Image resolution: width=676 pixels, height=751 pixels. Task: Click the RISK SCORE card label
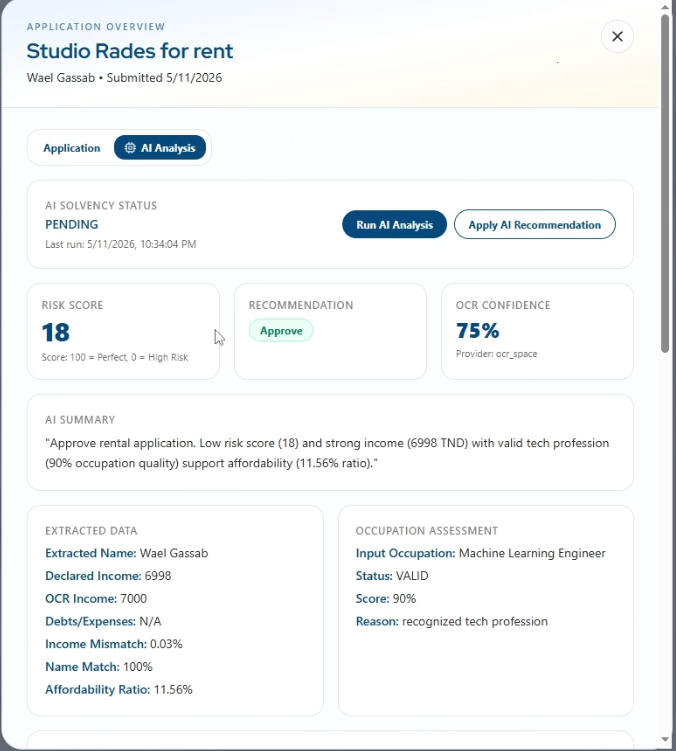tap(72, 306)
